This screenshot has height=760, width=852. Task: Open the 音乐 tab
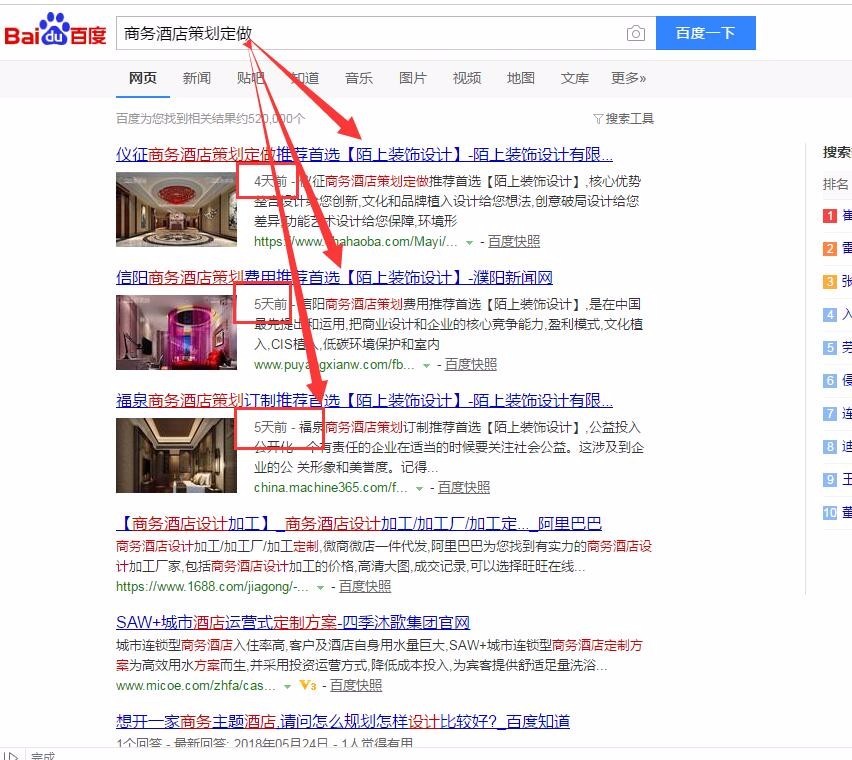[x=359, y=78]
